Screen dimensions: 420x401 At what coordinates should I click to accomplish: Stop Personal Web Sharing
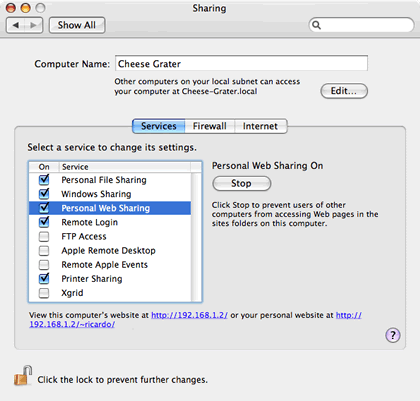242,183
